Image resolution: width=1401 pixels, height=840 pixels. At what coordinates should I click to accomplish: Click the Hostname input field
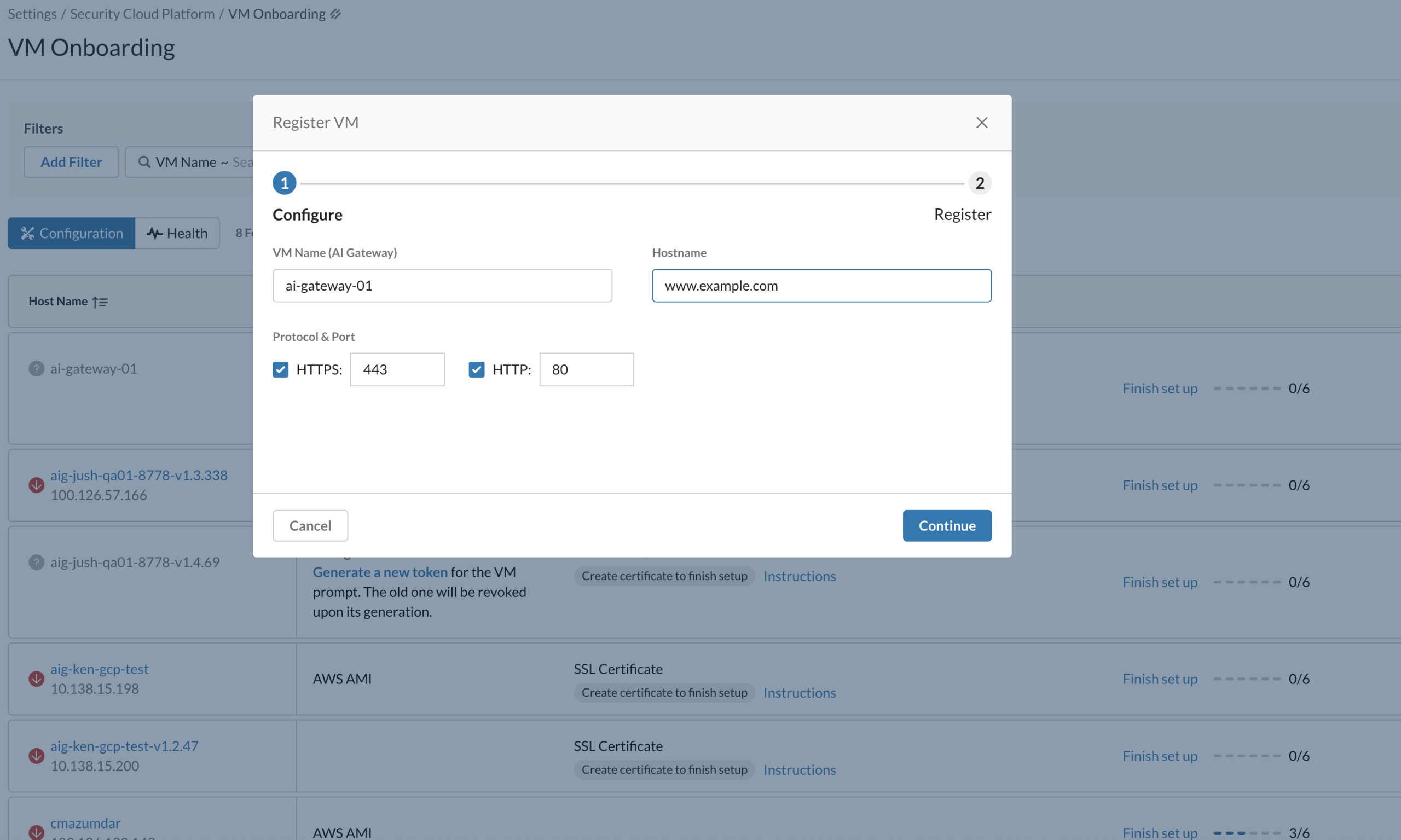(821, 286)
